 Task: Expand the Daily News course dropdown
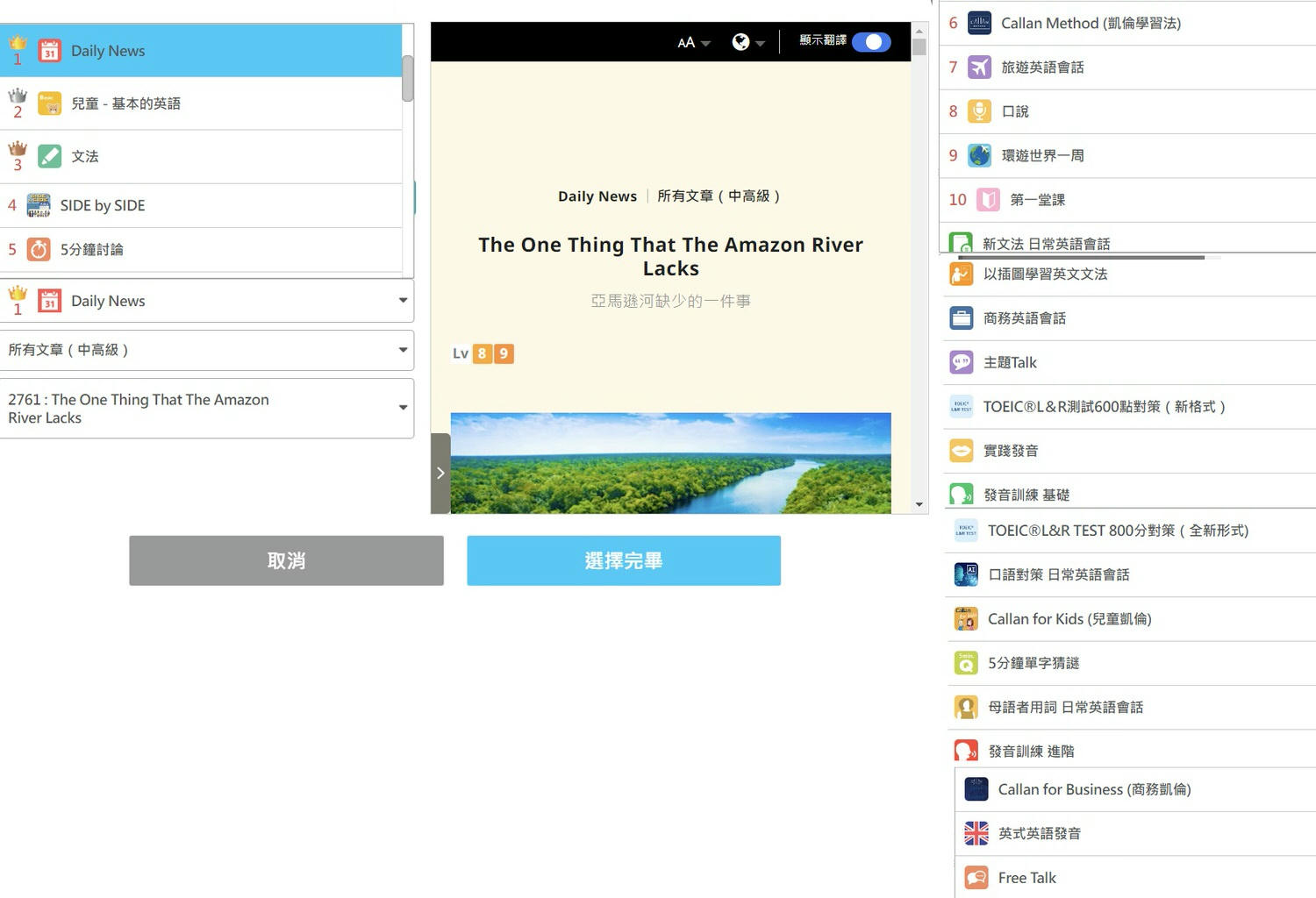[x=207, y=301]
